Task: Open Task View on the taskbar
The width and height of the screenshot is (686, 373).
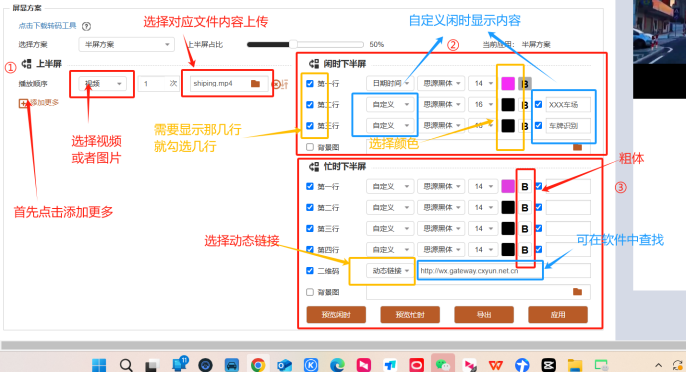Action: (x=152, y=365)
